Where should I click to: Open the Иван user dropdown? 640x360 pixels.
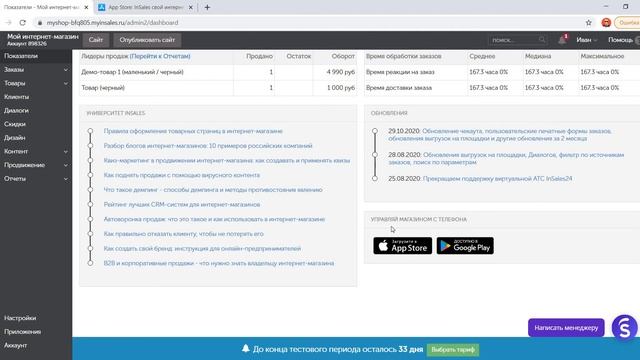coord(587,40)
